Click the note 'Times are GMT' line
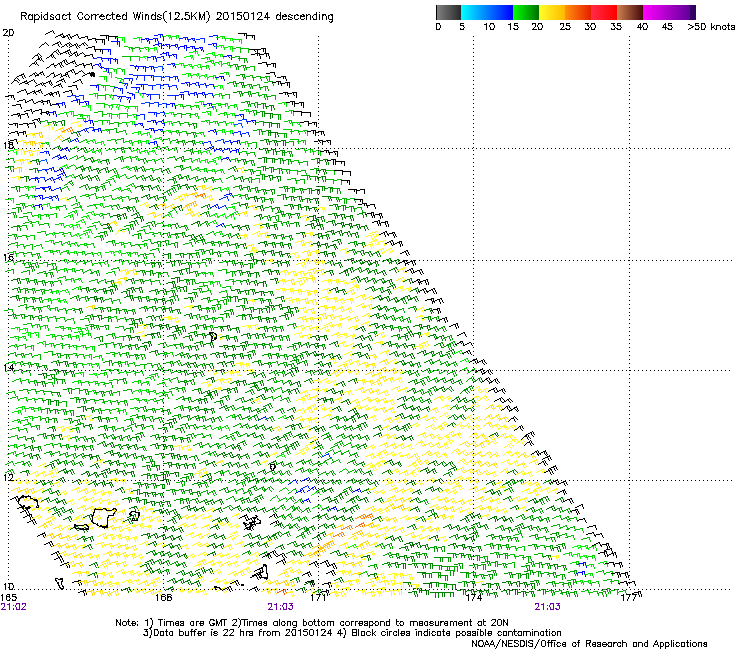740x650 pixels. (312, 623)
